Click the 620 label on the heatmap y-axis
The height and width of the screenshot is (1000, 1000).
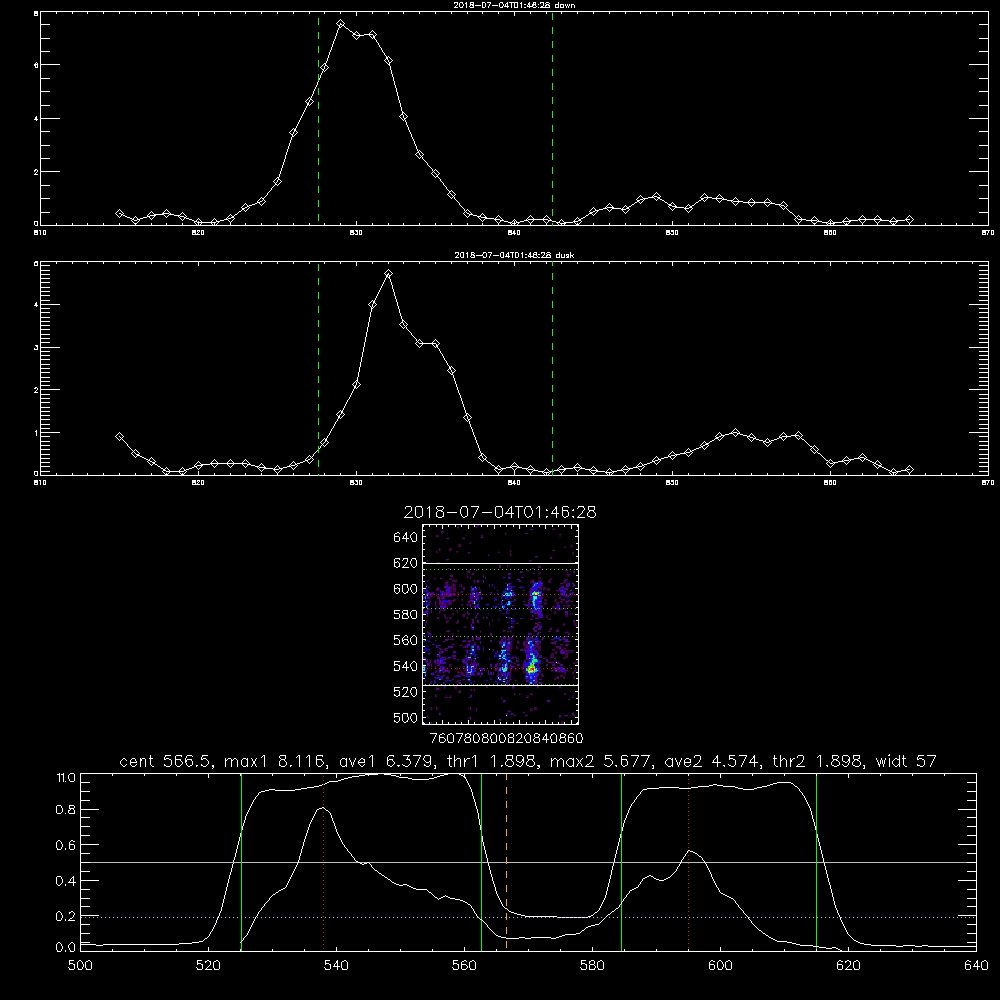406,563
